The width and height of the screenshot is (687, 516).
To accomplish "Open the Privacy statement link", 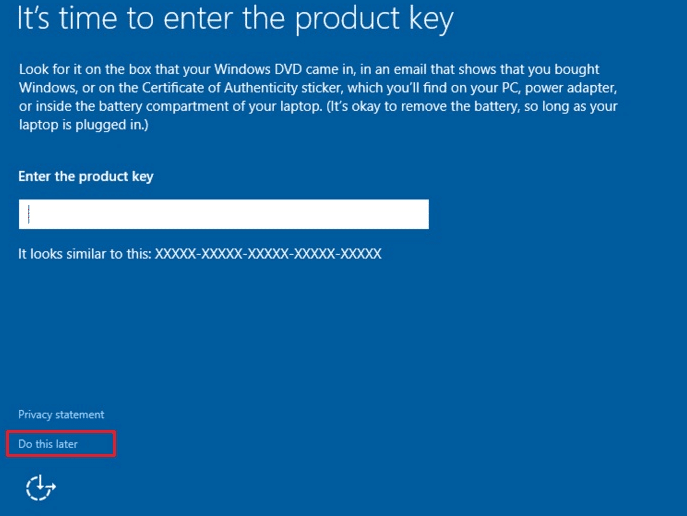I will coord(61,414).
